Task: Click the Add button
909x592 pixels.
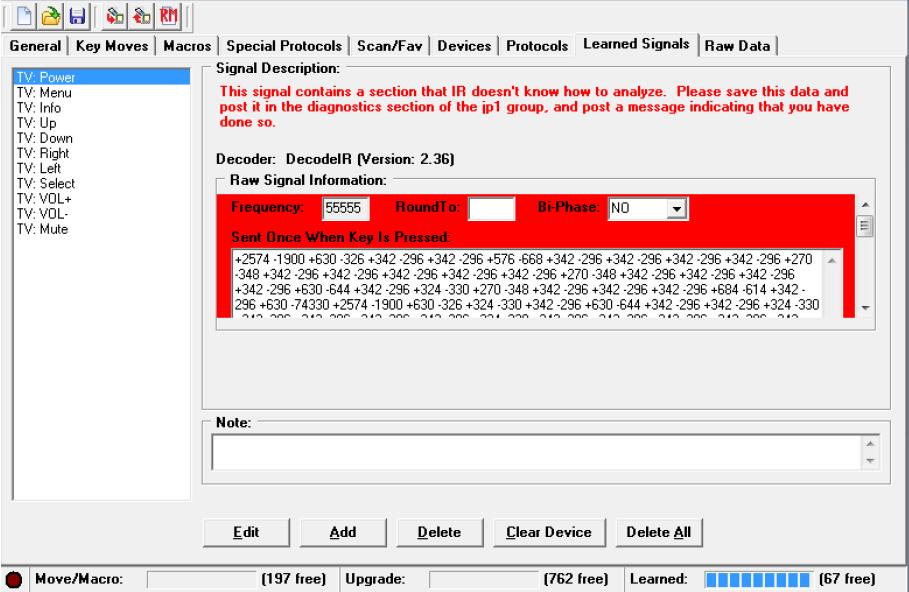Action: coord(343,532)
